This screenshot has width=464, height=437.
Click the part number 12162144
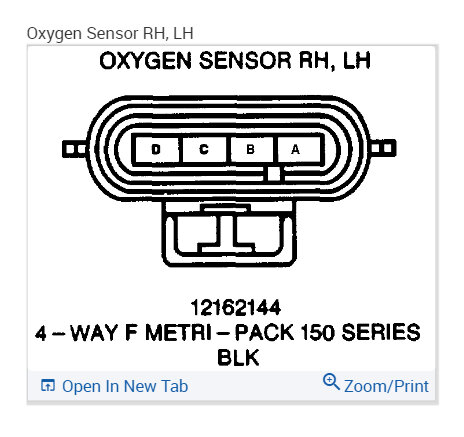pyautogui.click(x=236, y=307)
